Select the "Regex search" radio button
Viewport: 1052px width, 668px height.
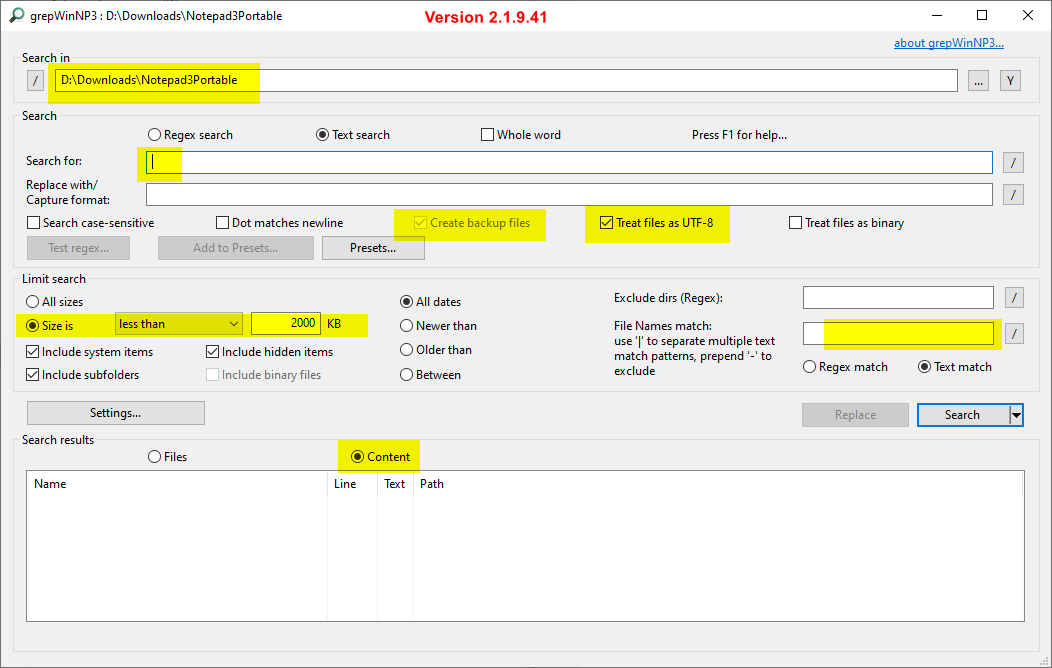pyautogui.click(x=155, y=134)
